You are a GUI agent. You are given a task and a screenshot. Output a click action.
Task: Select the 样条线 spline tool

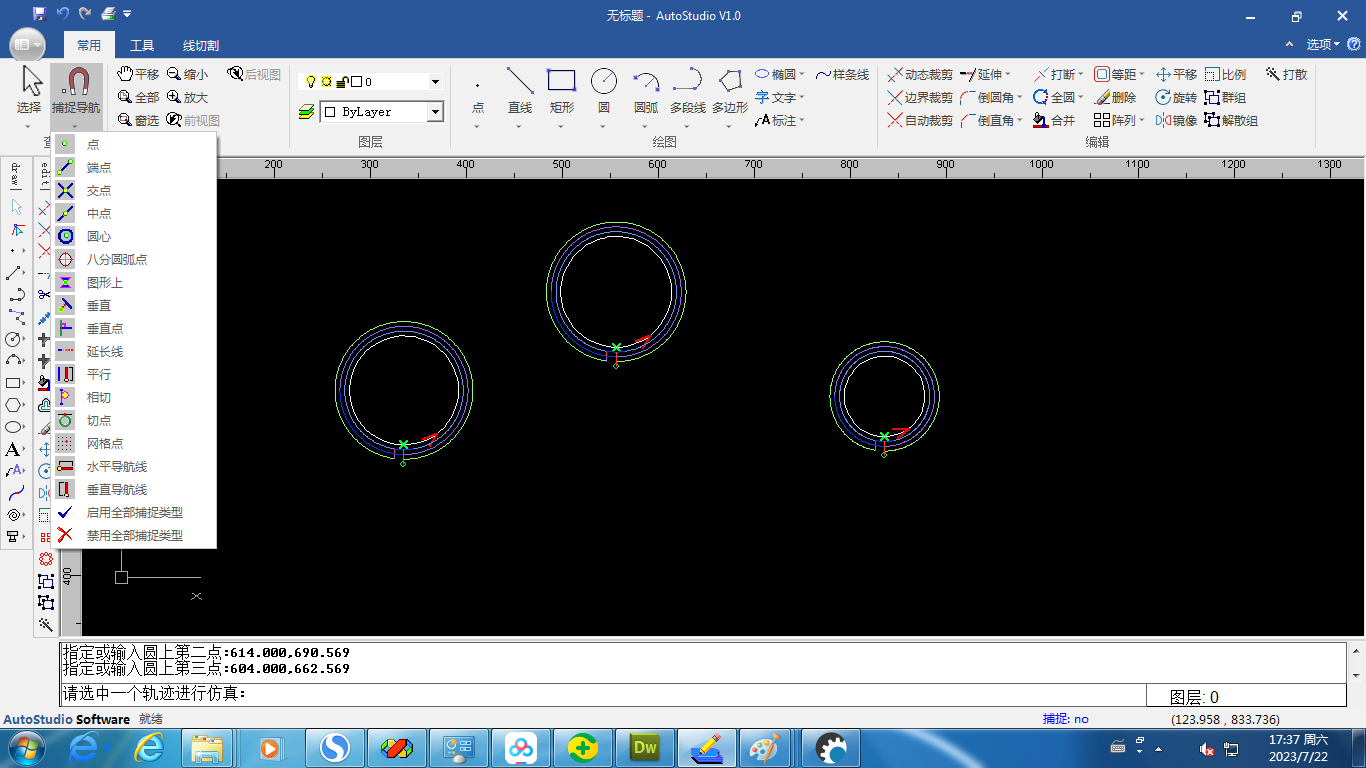[842, 74]
